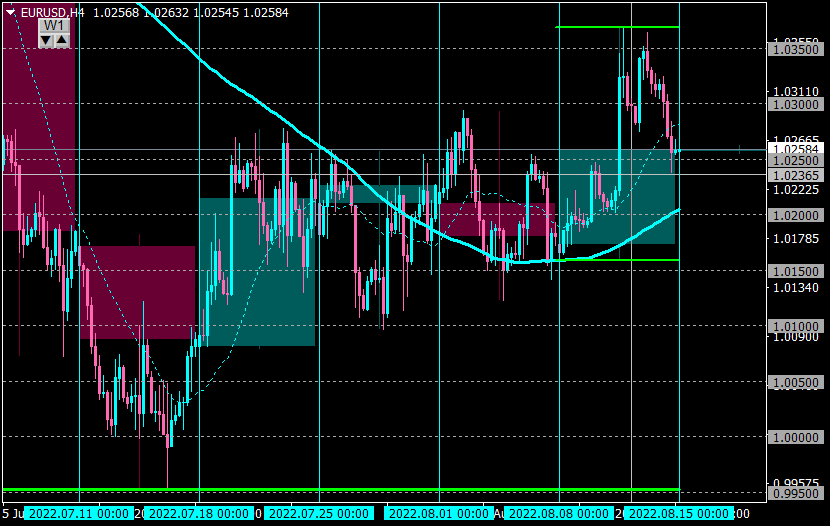Select the 2022.07.25 00:00 date label
This screenshot has height=526, width=830.
tap(319, 513)
